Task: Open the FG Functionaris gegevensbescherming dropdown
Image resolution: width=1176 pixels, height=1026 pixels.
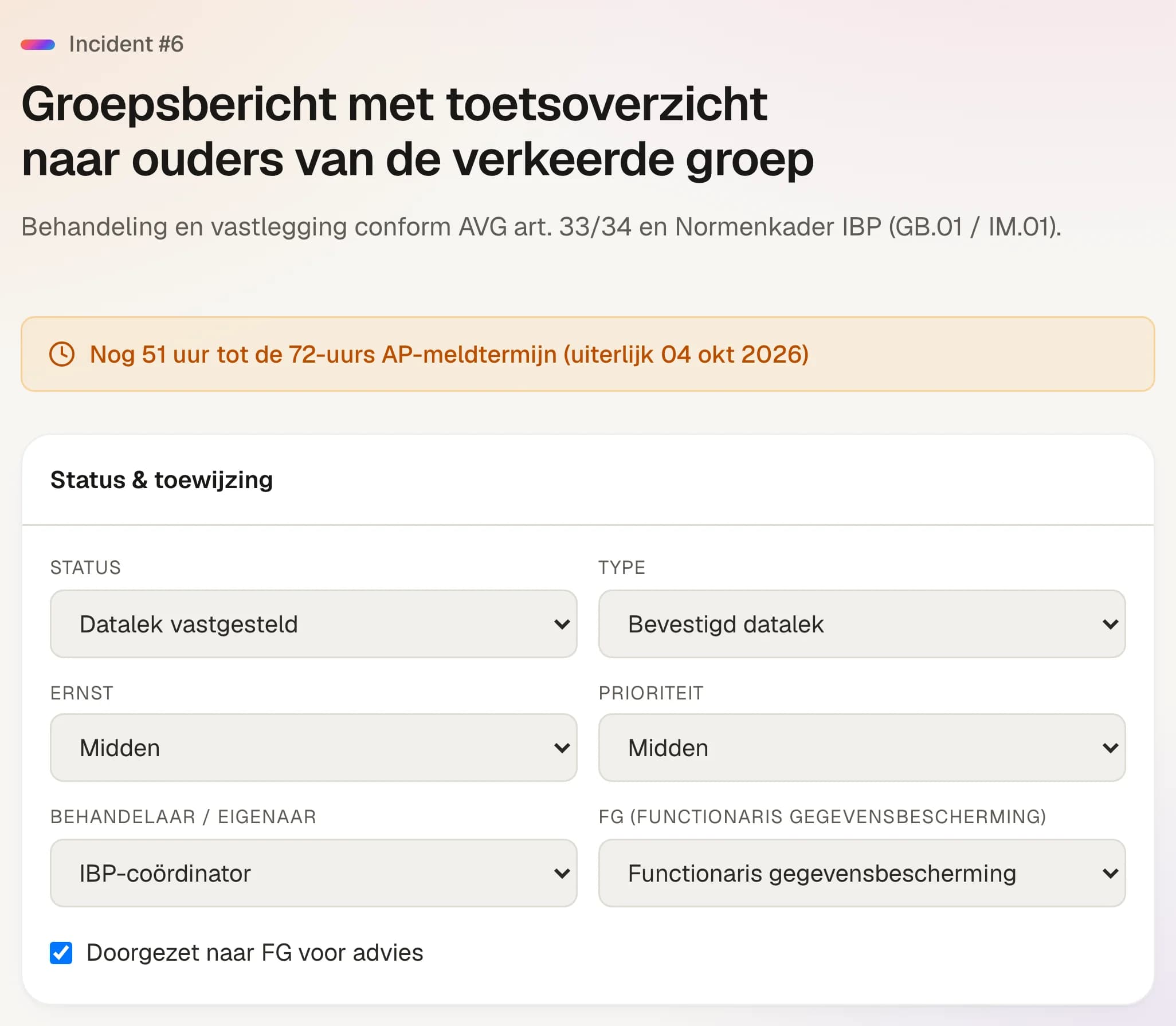Action: 862,873
